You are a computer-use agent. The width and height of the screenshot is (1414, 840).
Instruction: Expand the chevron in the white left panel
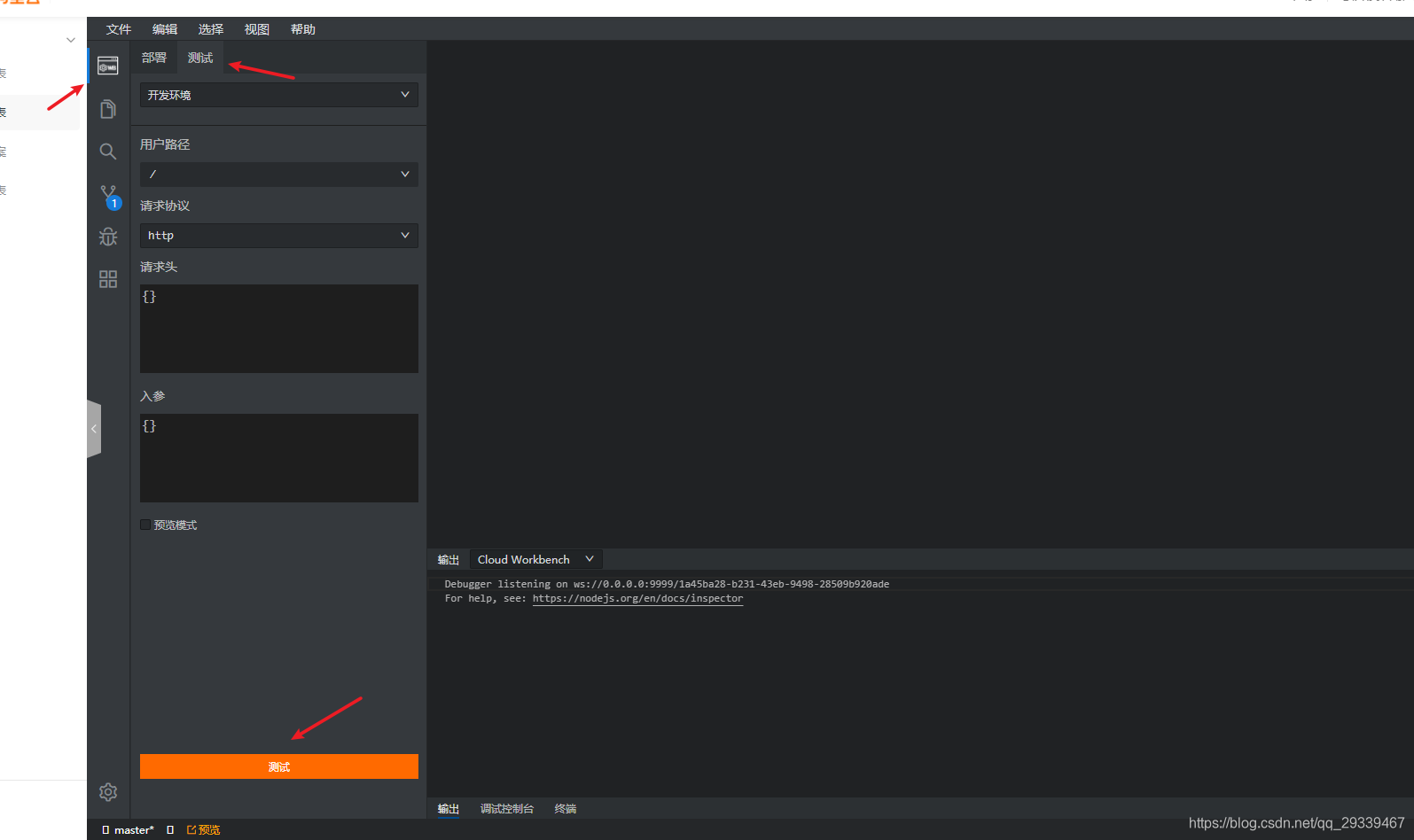[x=71, y=40]
